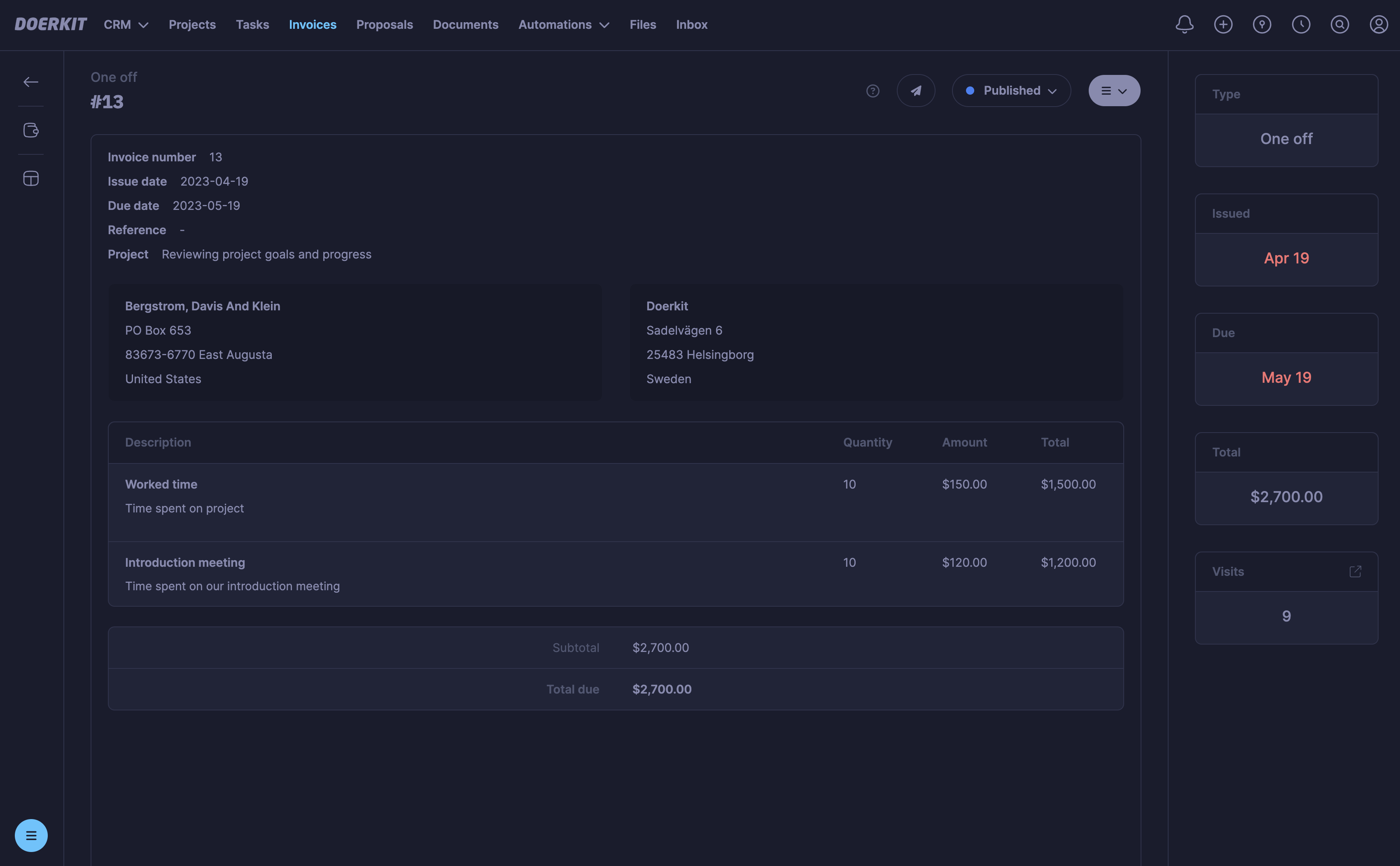
Task: Open notifications via the bell icon
Action: [1184, 24]
